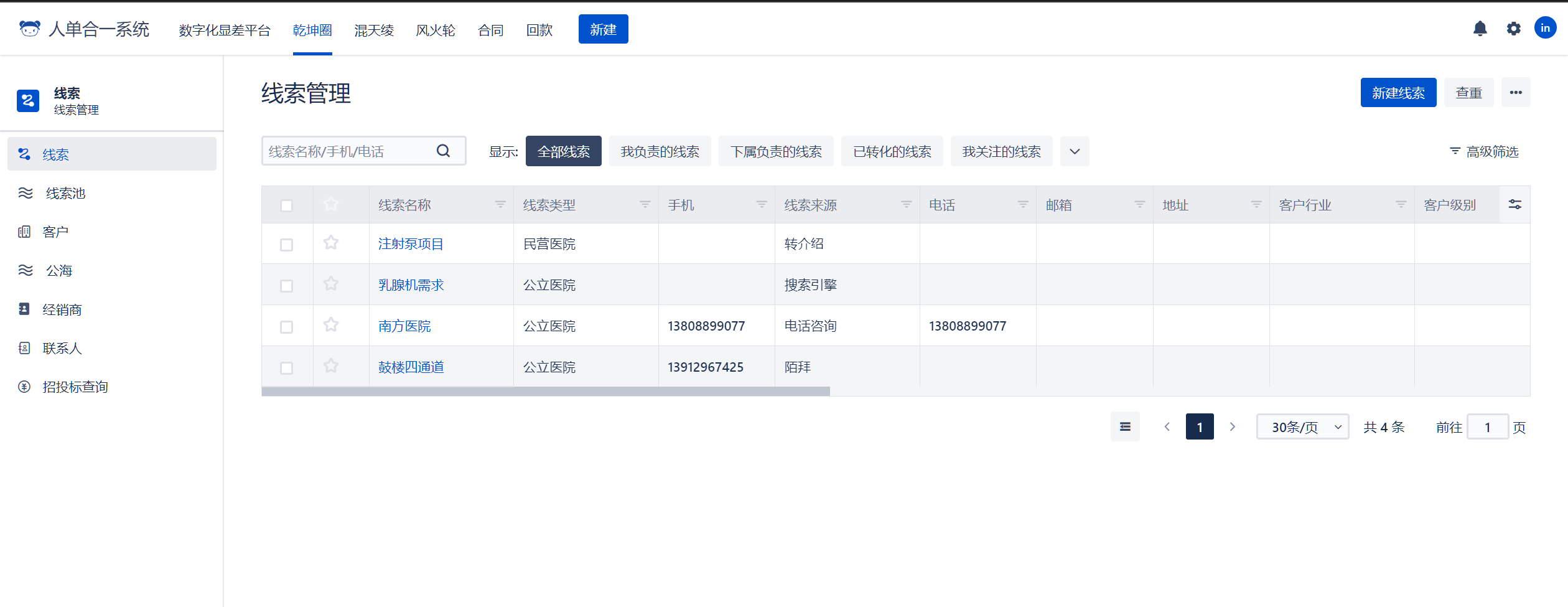Show 我关注的线索 filter
This screenshot has height=607, width=1568.
click(1001, 151)
